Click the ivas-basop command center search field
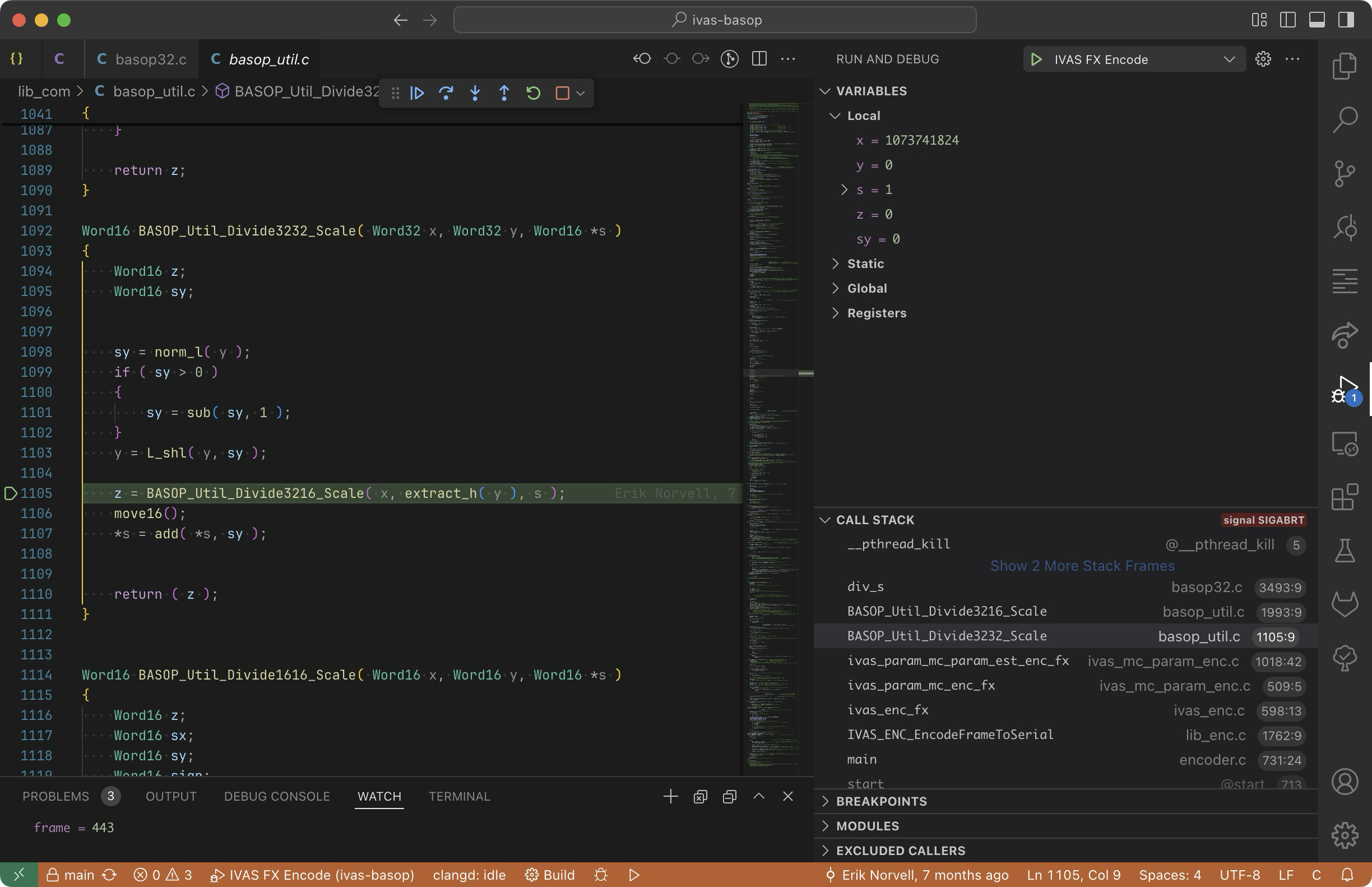Viewport: 1372px width, 887px height. click(715, 20)
